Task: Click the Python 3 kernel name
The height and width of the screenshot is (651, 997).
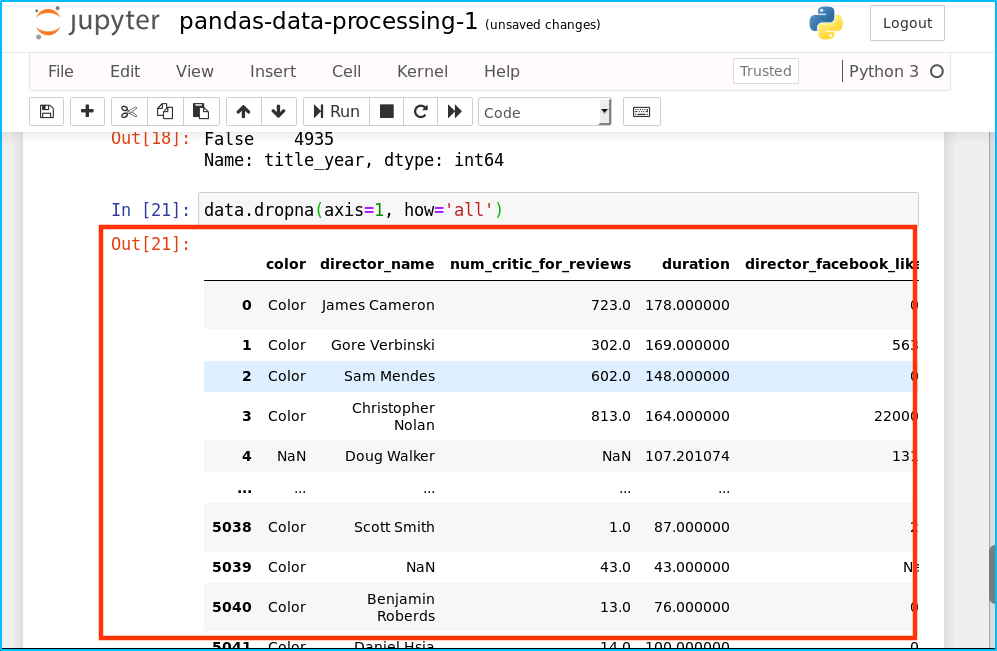Action: tap(883, 71)
